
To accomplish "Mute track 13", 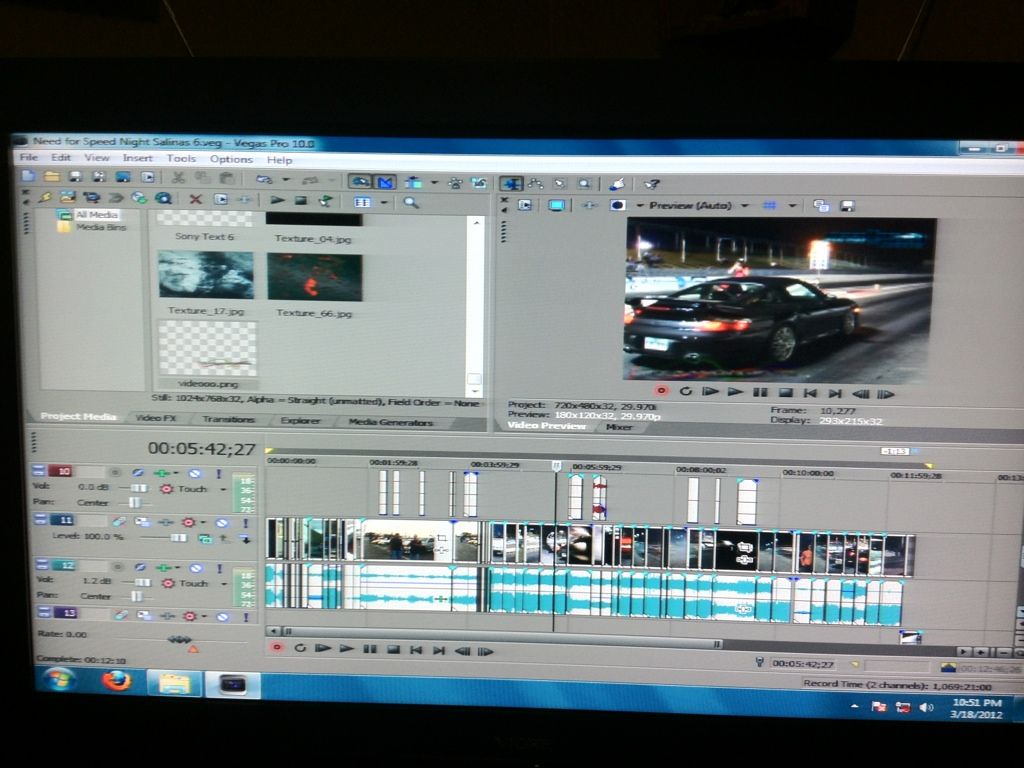I will (x=222, y=616).
